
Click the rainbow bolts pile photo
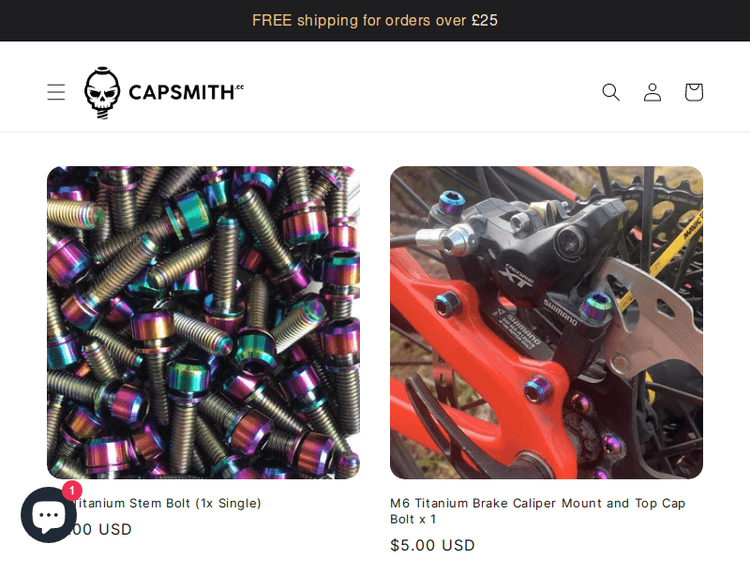203,322
